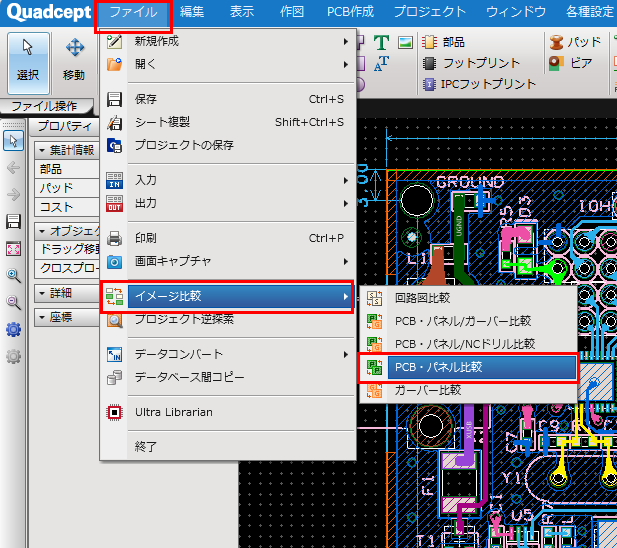Click シート複製 menu entry
This screenshot has width=617, height=548.
pos(228,122)
